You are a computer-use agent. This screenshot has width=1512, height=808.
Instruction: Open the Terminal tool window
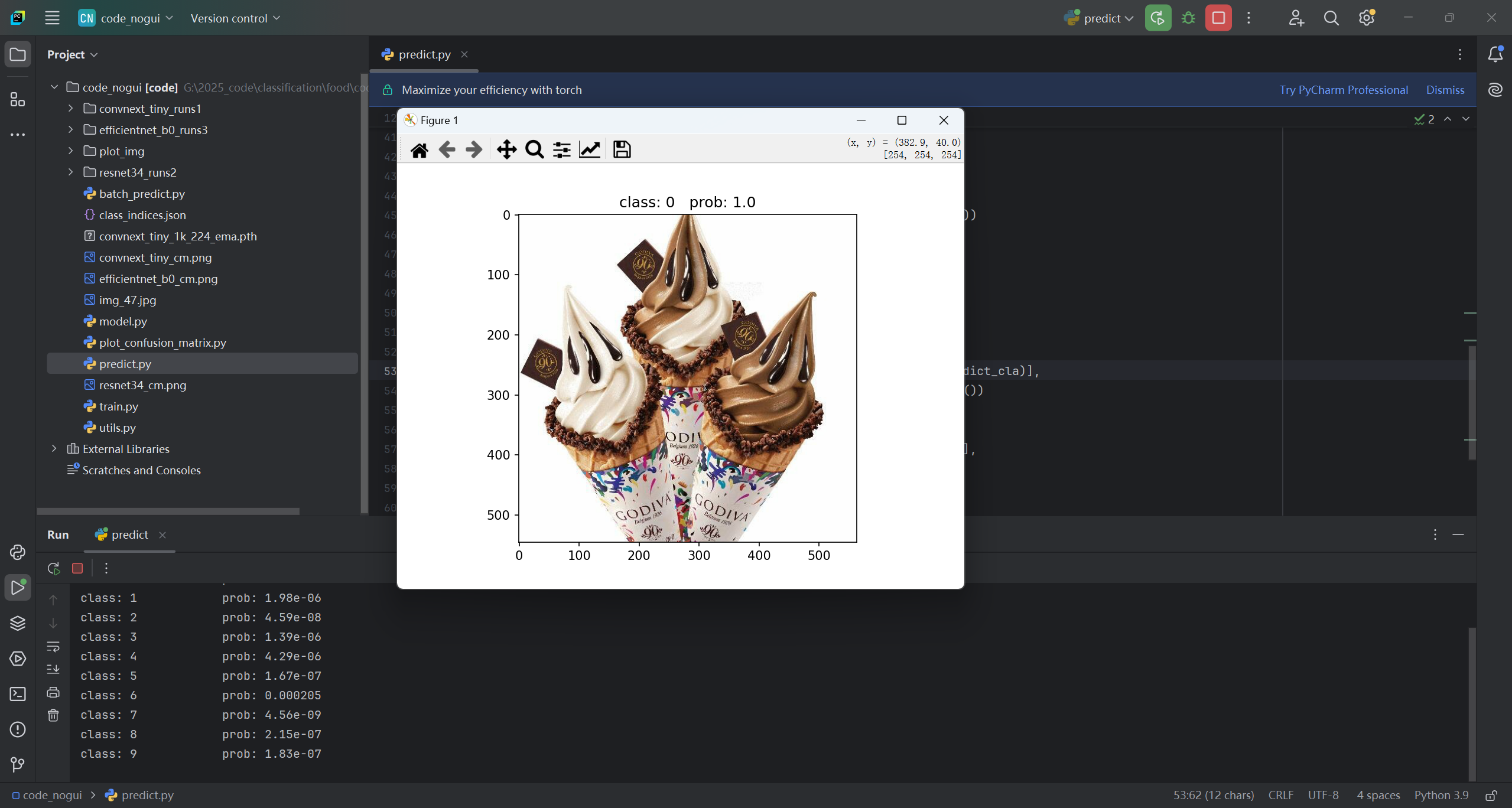(18, 694)
